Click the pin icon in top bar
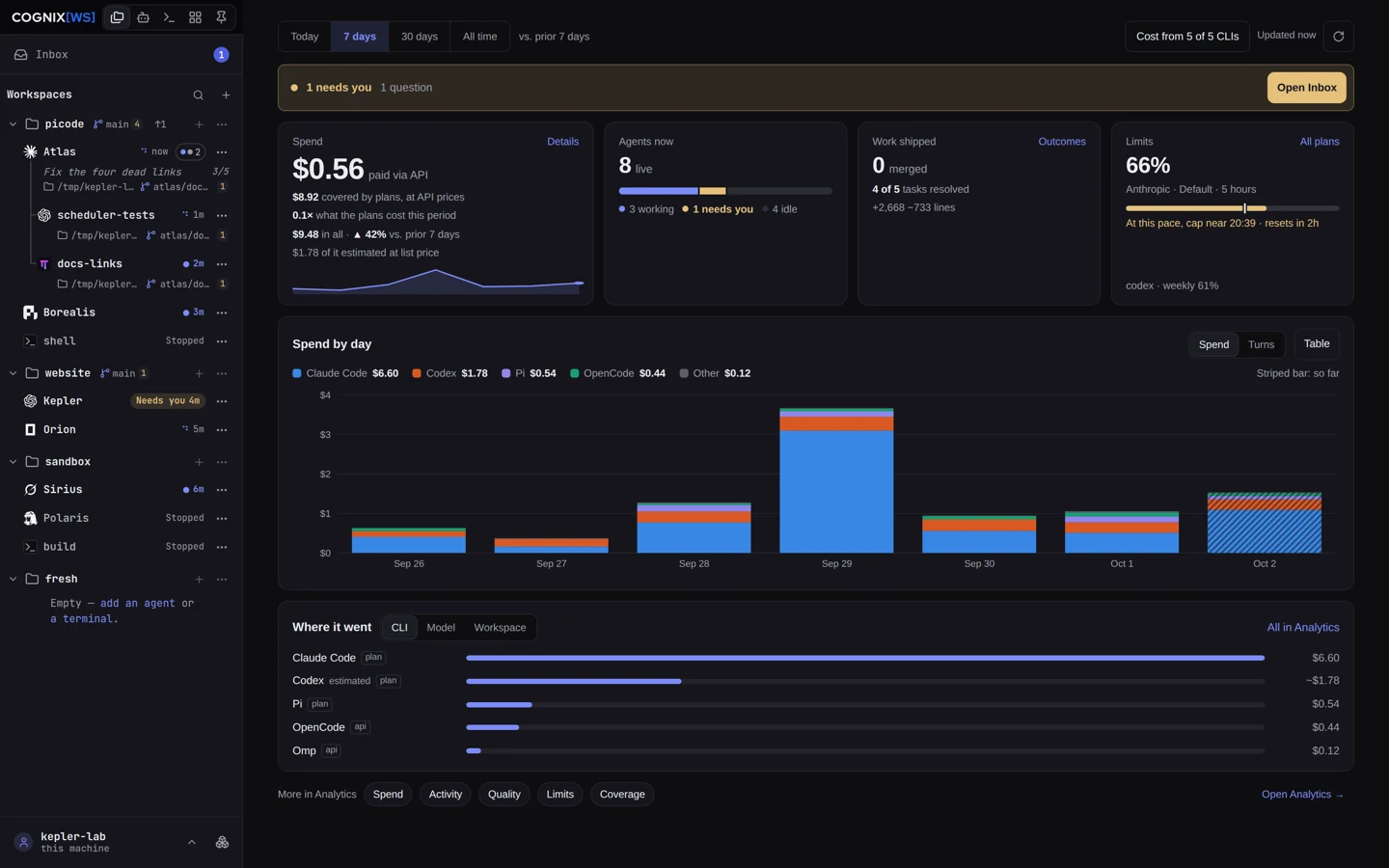This screenshot has width=1389, height=868. tap(221, 17)
